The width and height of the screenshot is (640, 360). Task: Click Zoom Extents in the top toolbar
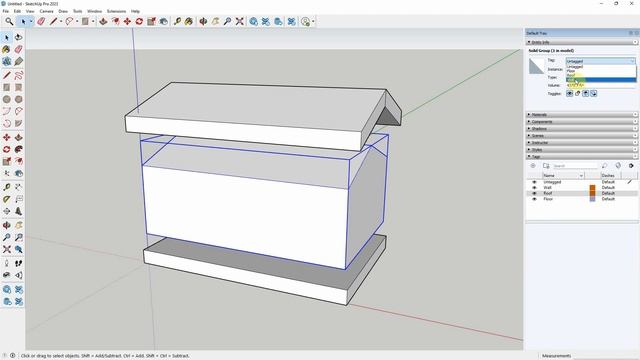tap(240, 21)
